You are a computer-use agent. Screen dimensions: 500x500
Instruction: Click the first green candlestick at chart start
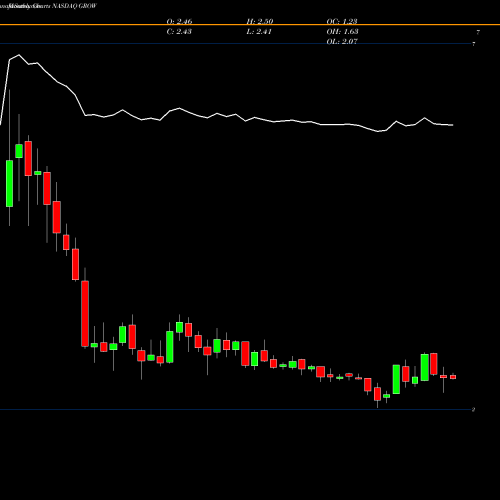coord(10,183)
